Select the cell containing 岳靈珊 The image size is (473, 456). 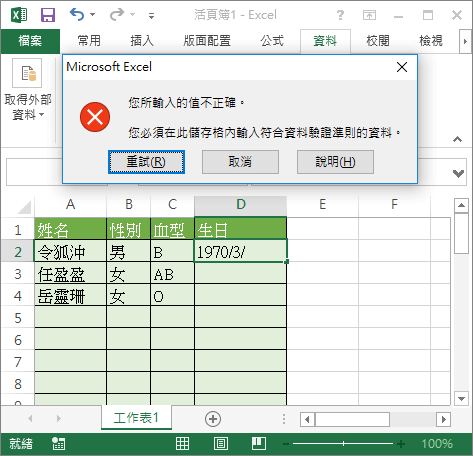click(70, 296)
